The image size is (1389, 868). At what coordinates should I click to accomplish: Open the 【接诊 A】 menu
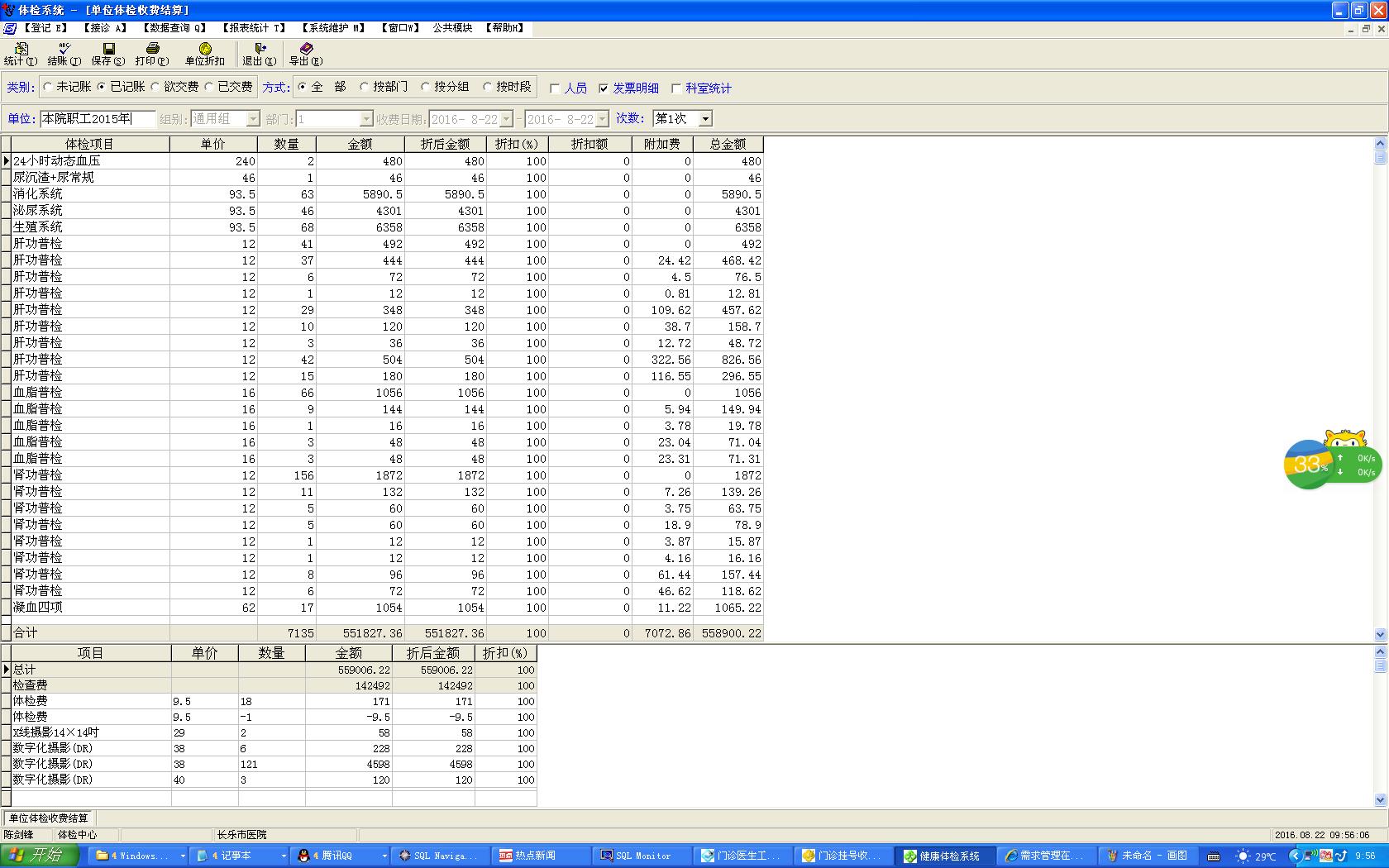coord(105,28)
